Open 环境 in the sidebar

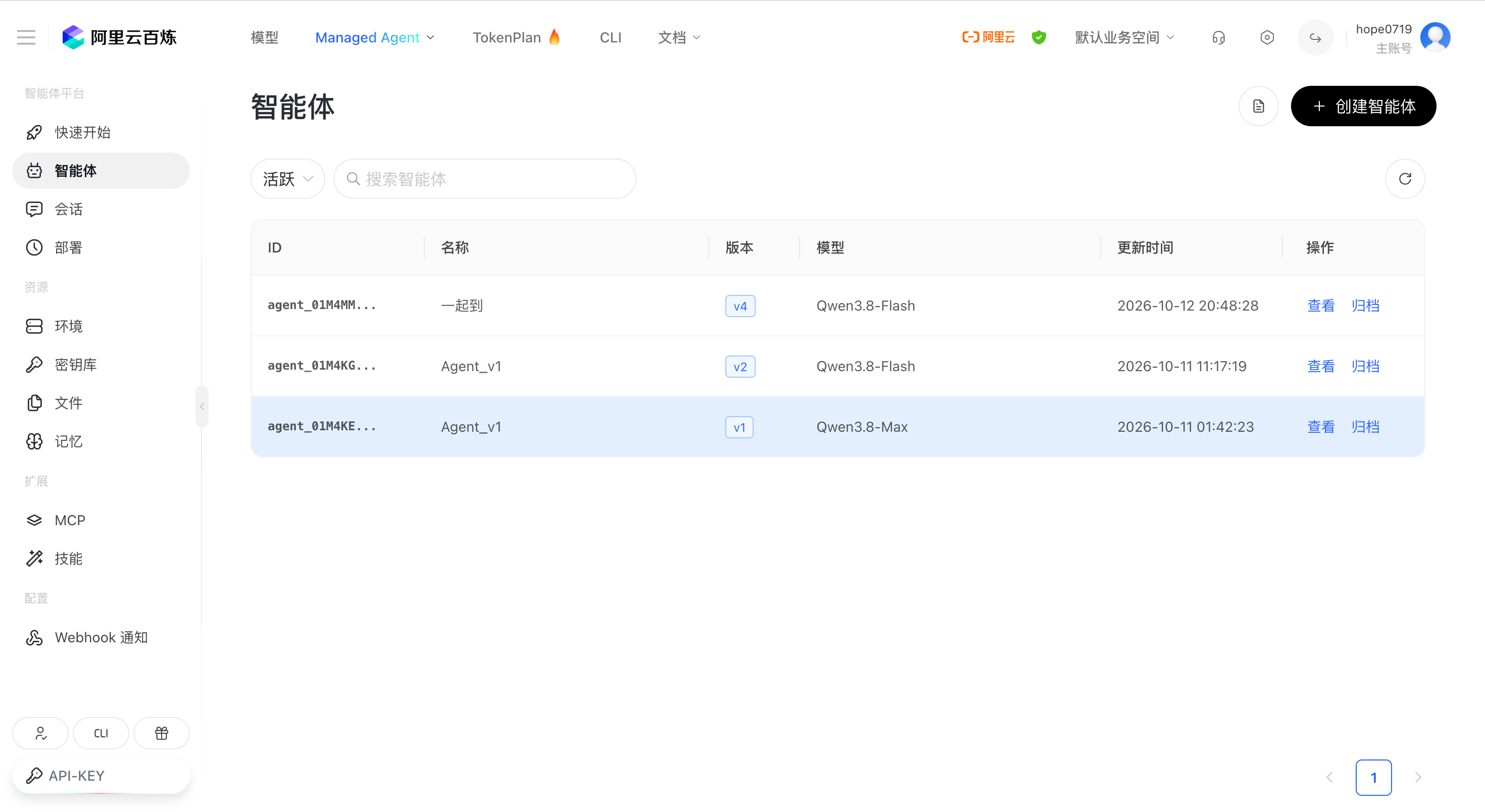(x=101, y=326)
